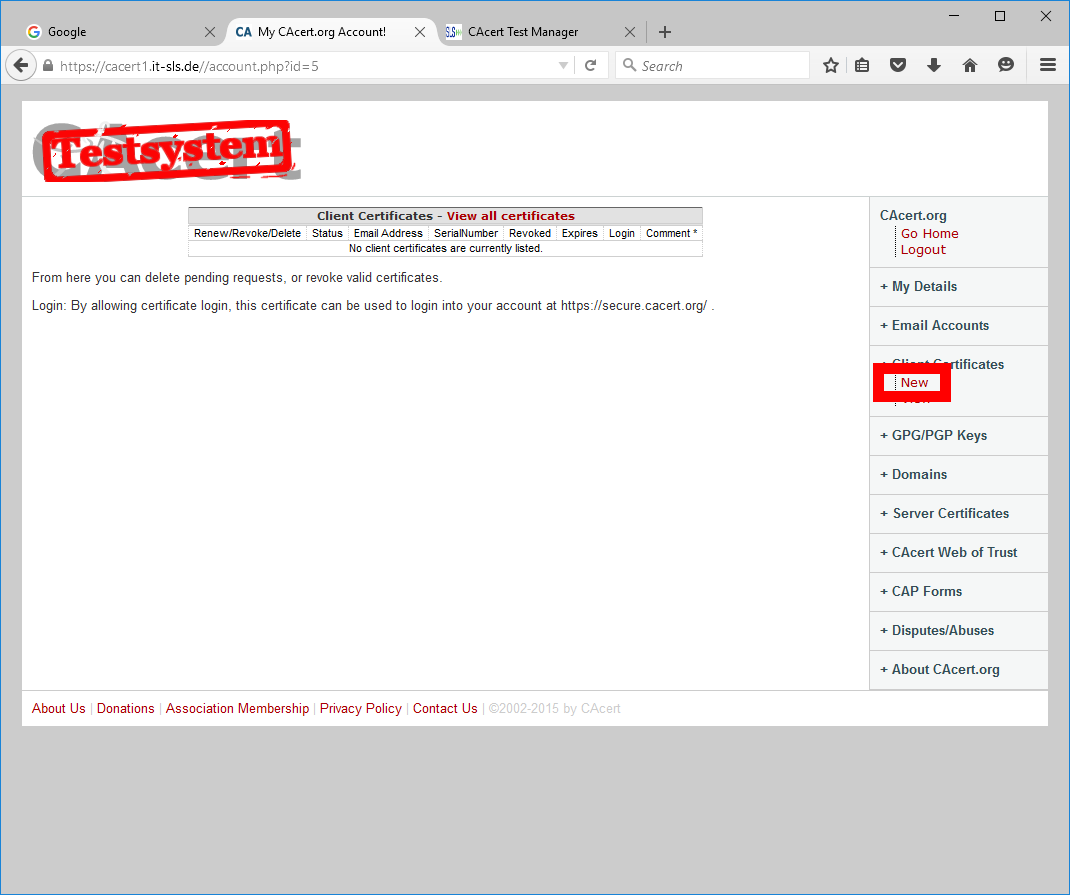Switch to the Google tab

(x=110, y=32)
